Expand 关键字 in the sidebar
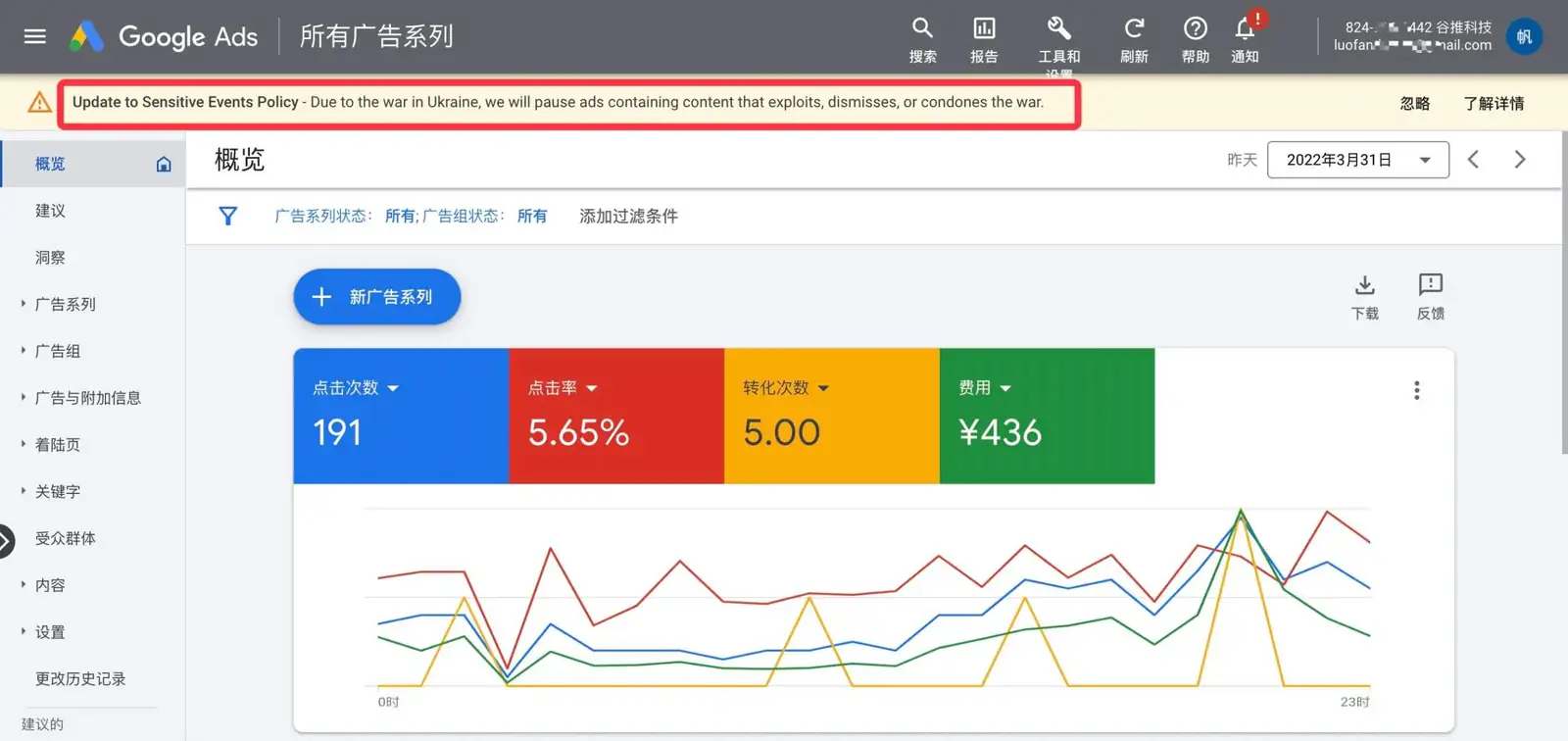 click(24, 491)
